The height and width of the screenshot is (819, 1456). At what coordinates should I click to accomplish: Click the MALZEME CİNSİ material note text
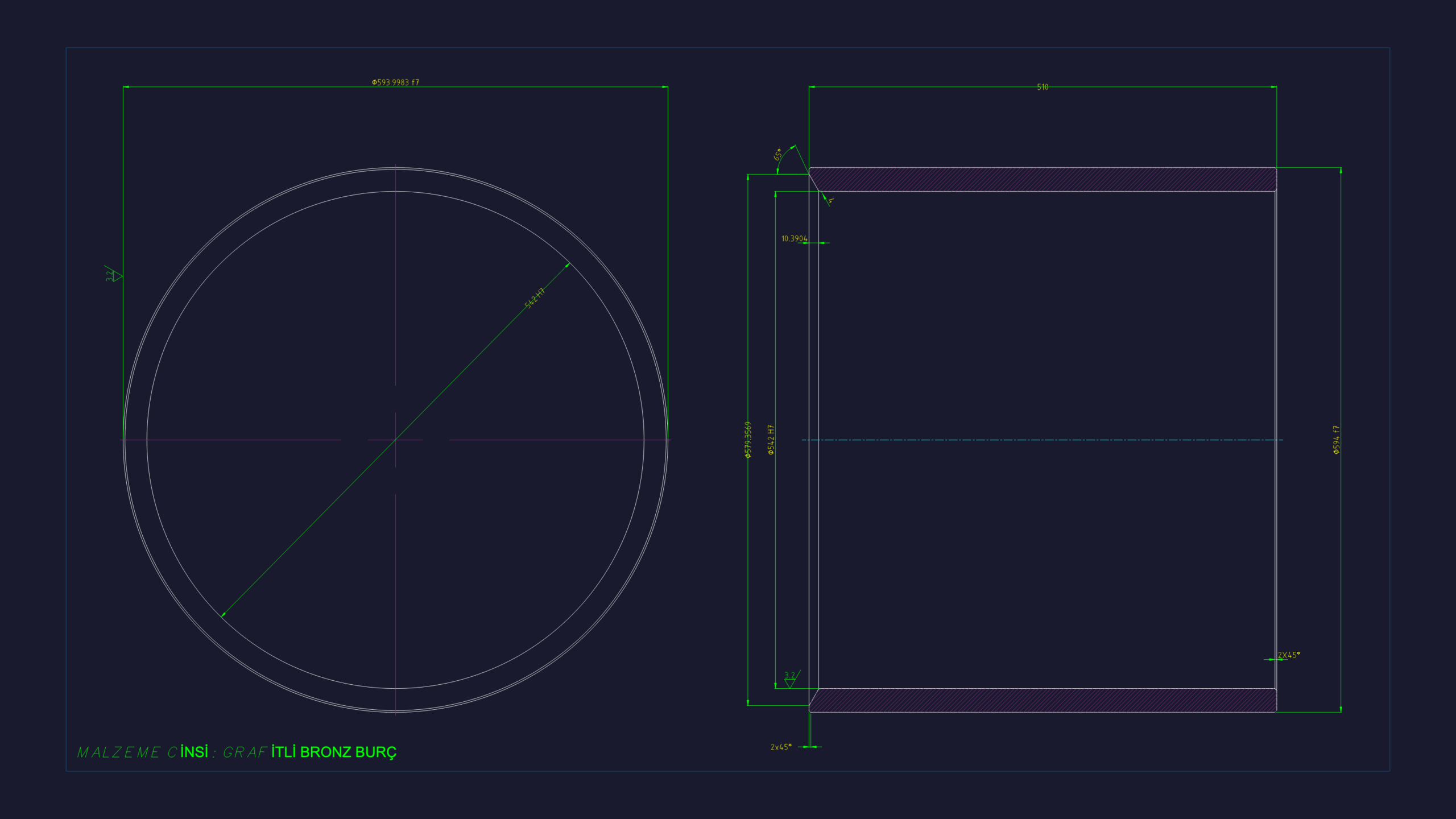[x=237, y=752]
